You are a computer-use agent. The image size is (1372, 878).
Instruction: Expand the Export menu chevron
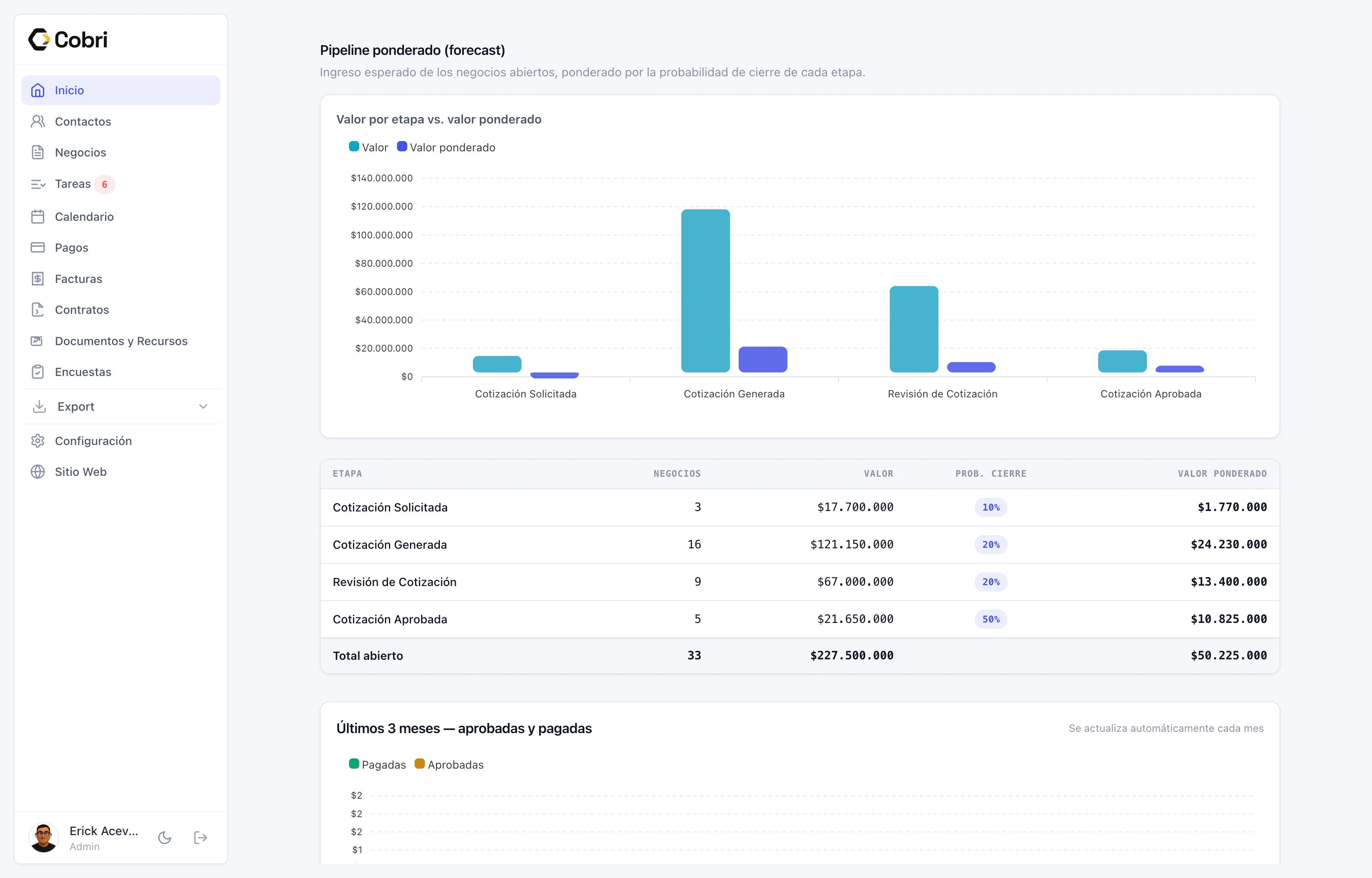click(203, 406)
